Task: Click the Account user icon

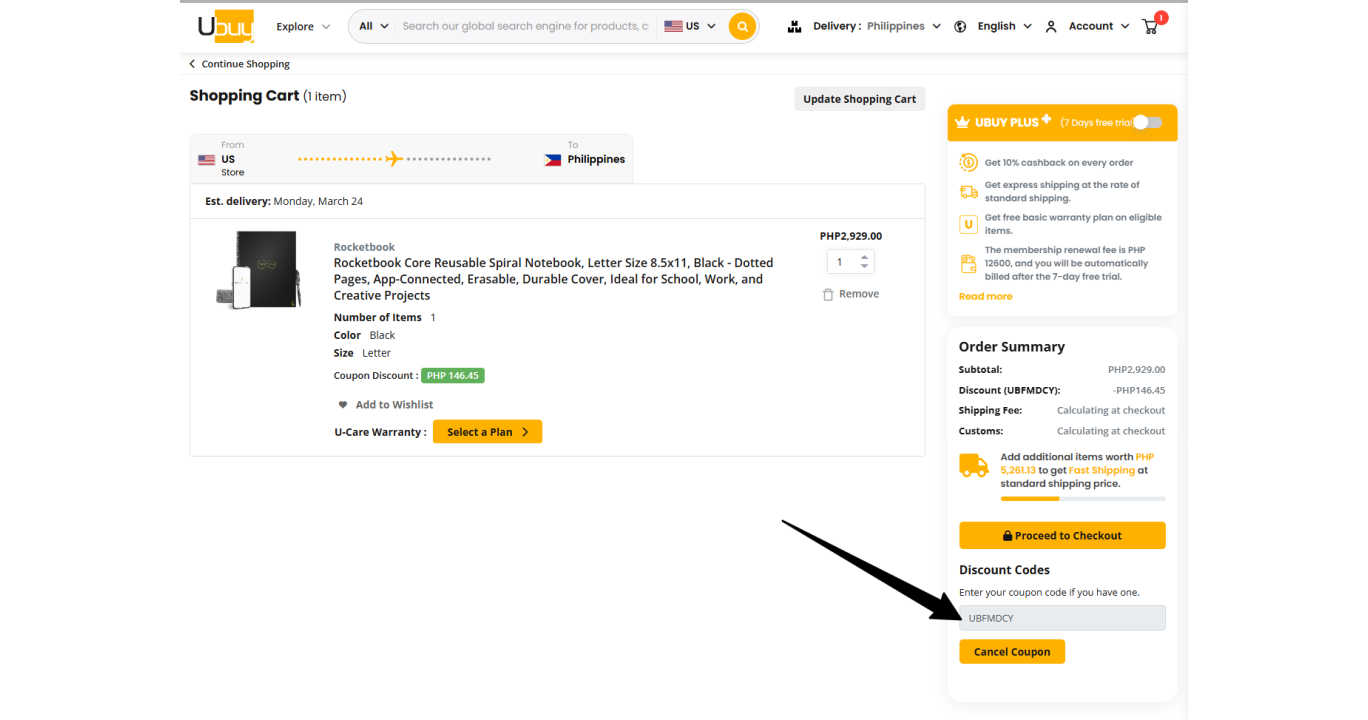Action: click(1051, 27)
